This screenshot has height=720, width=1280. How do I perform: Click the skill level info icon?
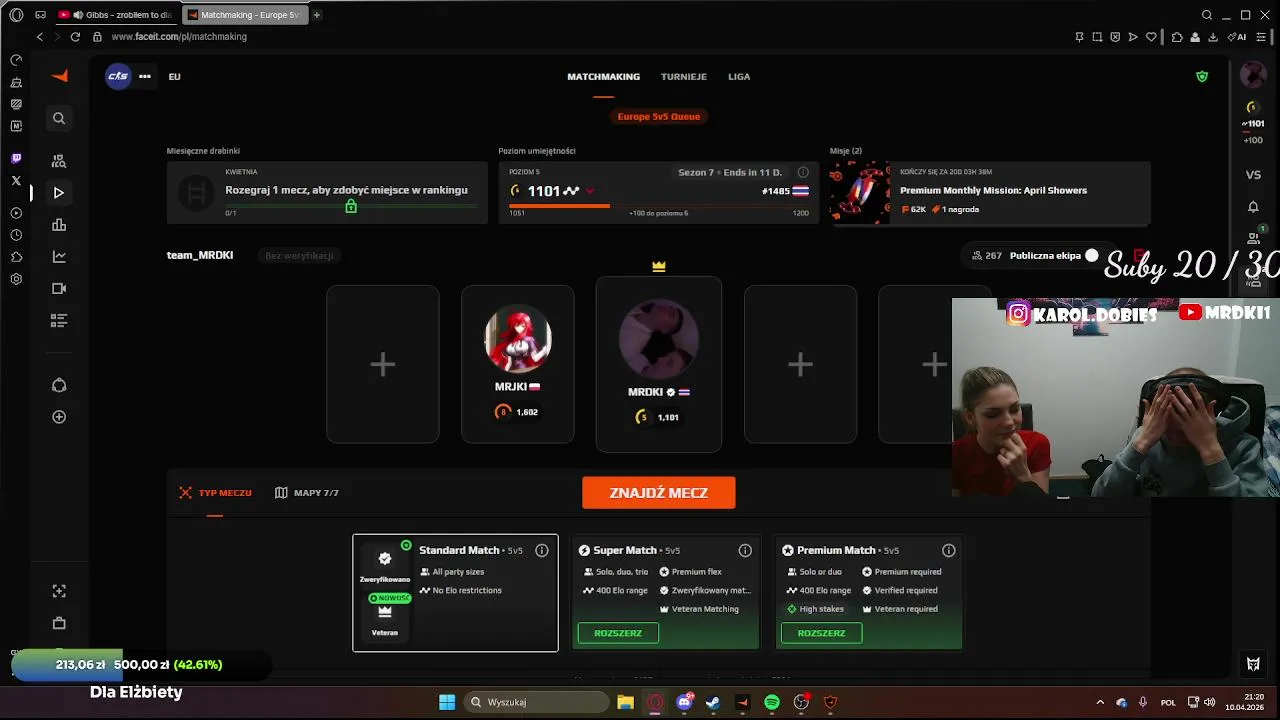(x=803, y=172)
